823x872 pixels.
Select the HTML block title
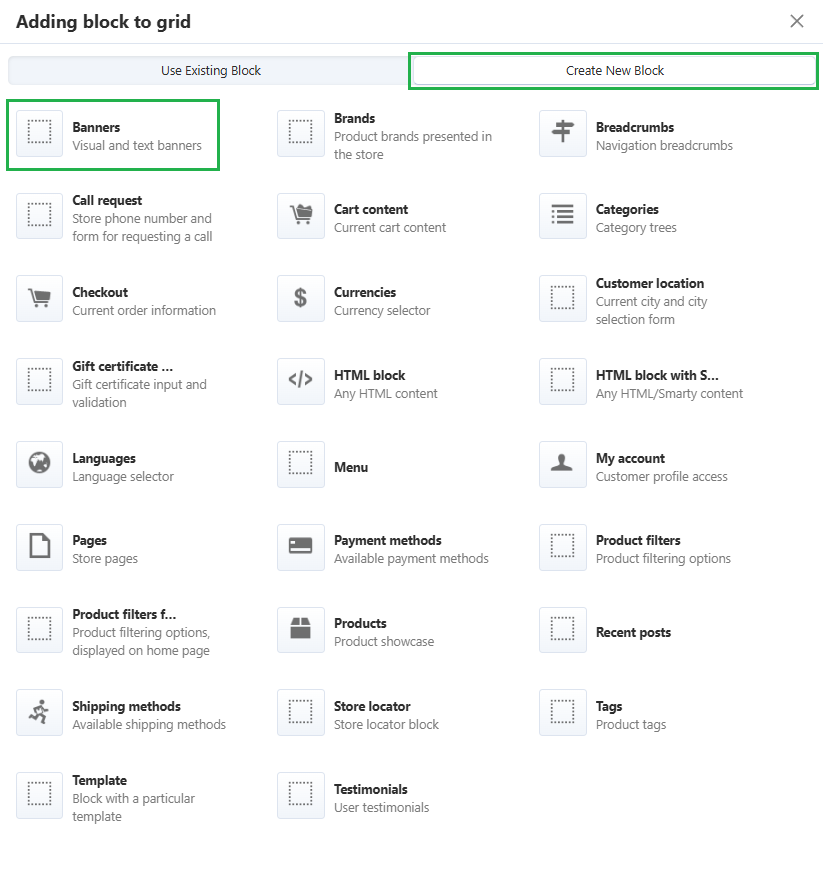pos(370,375)
